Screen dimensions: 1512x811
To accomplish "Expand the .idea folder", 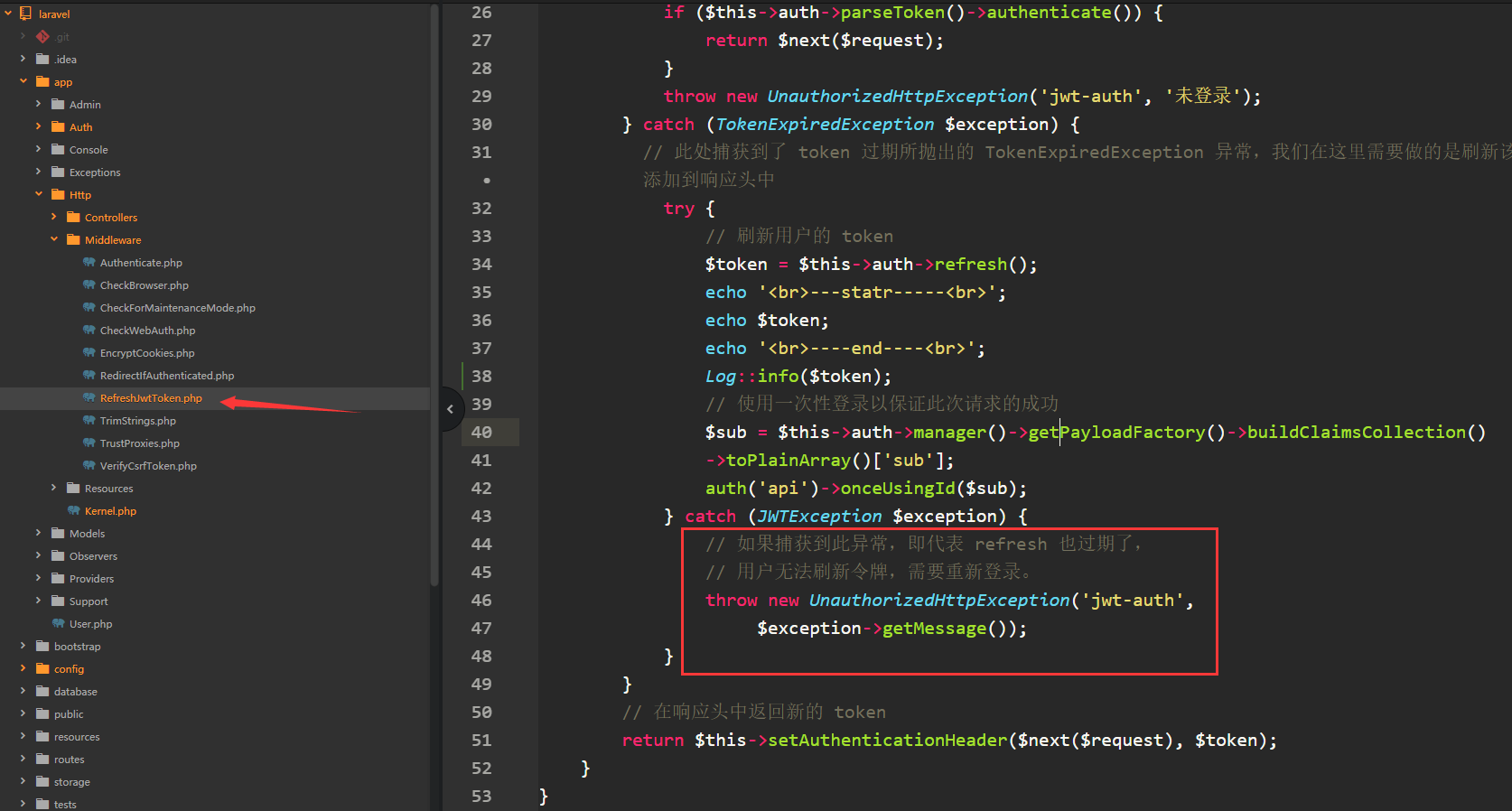I will pos(23,59).
